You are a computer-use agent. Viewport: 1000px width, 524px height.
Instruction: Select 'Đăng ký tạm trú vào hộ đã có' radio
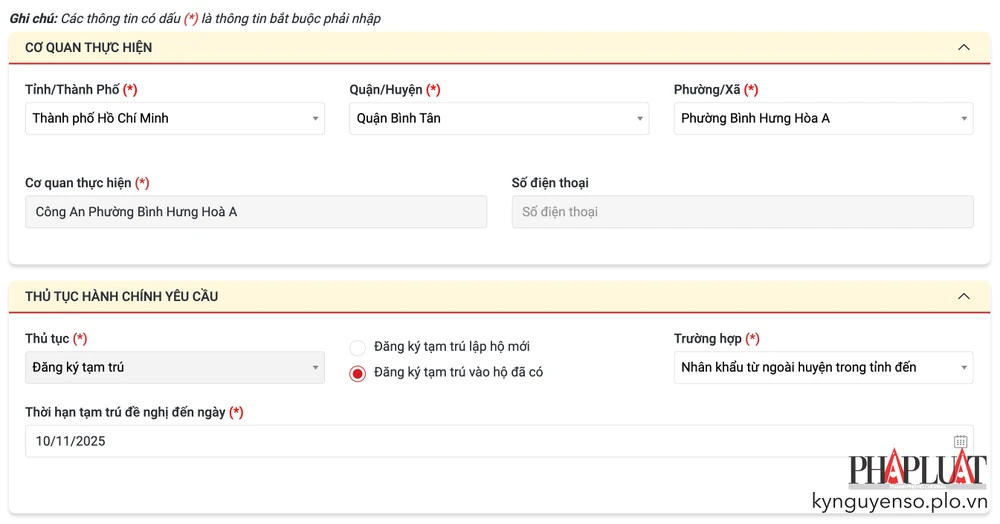pos(358,373)
